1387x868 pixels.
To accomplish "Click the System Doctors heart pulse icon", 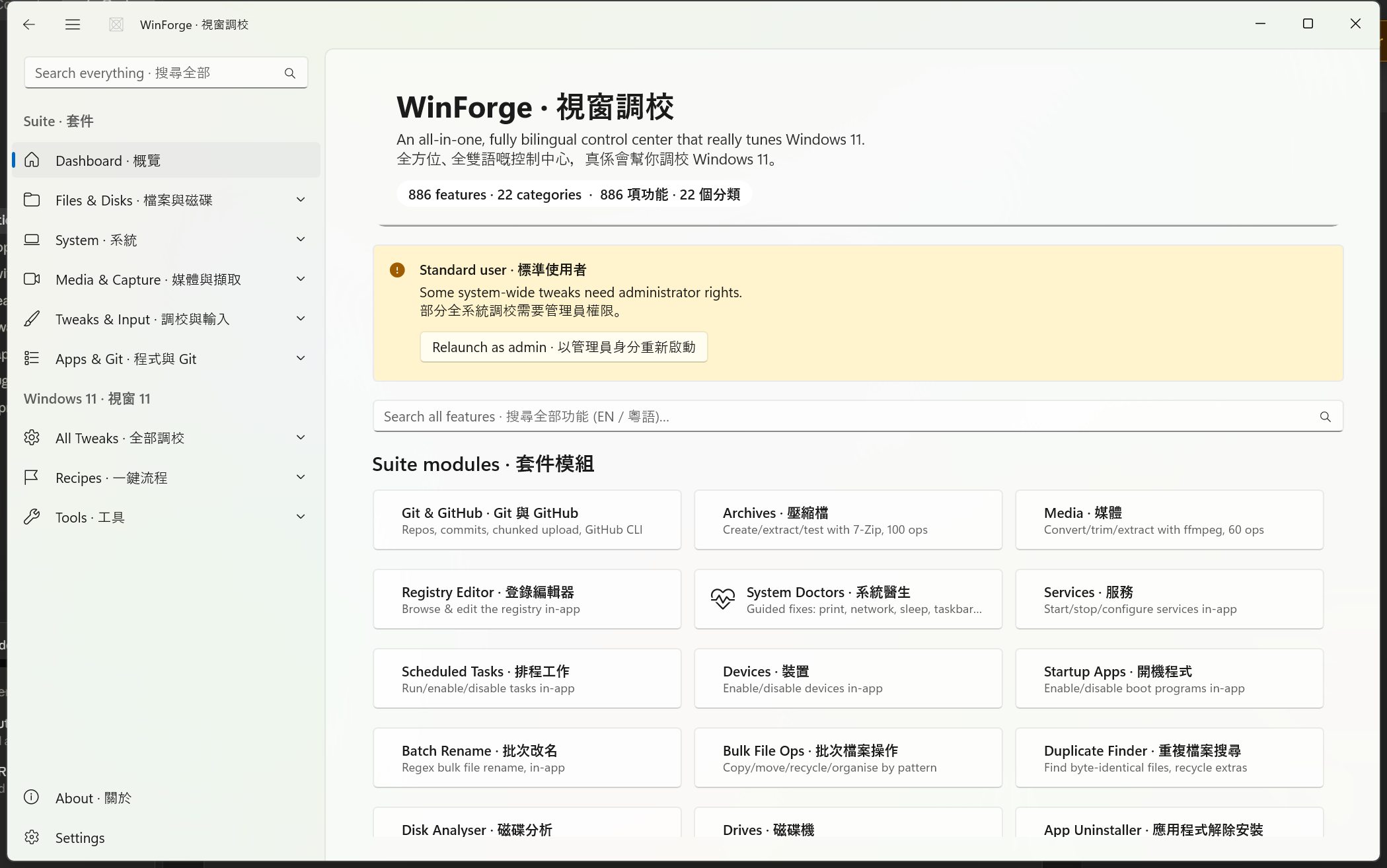I will [723, 599].
